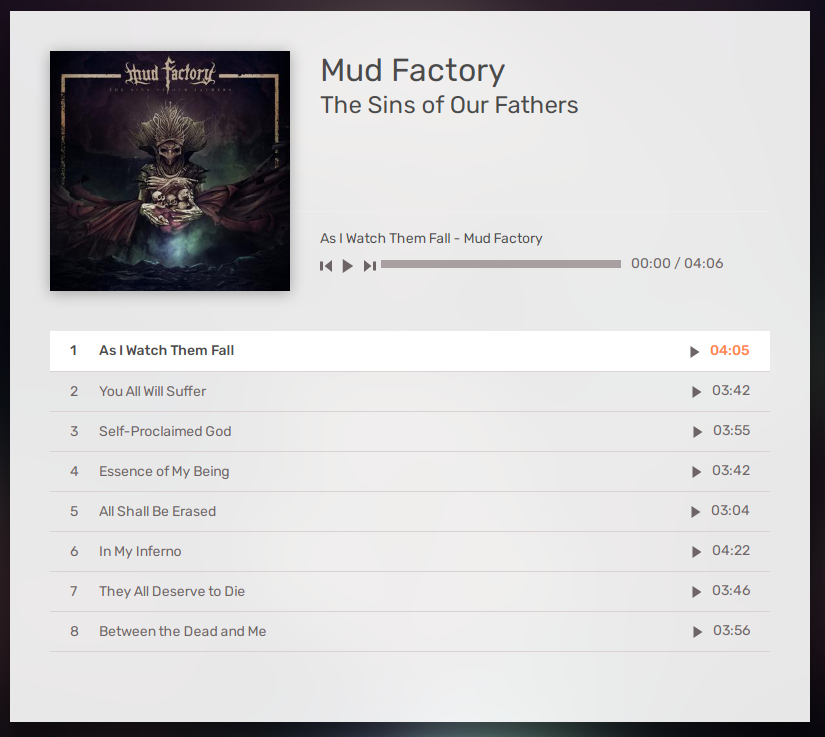This screenshot has width=825, height=737.
Task: Play icon for All Shall Be Erased
Action: coord(695,512)
